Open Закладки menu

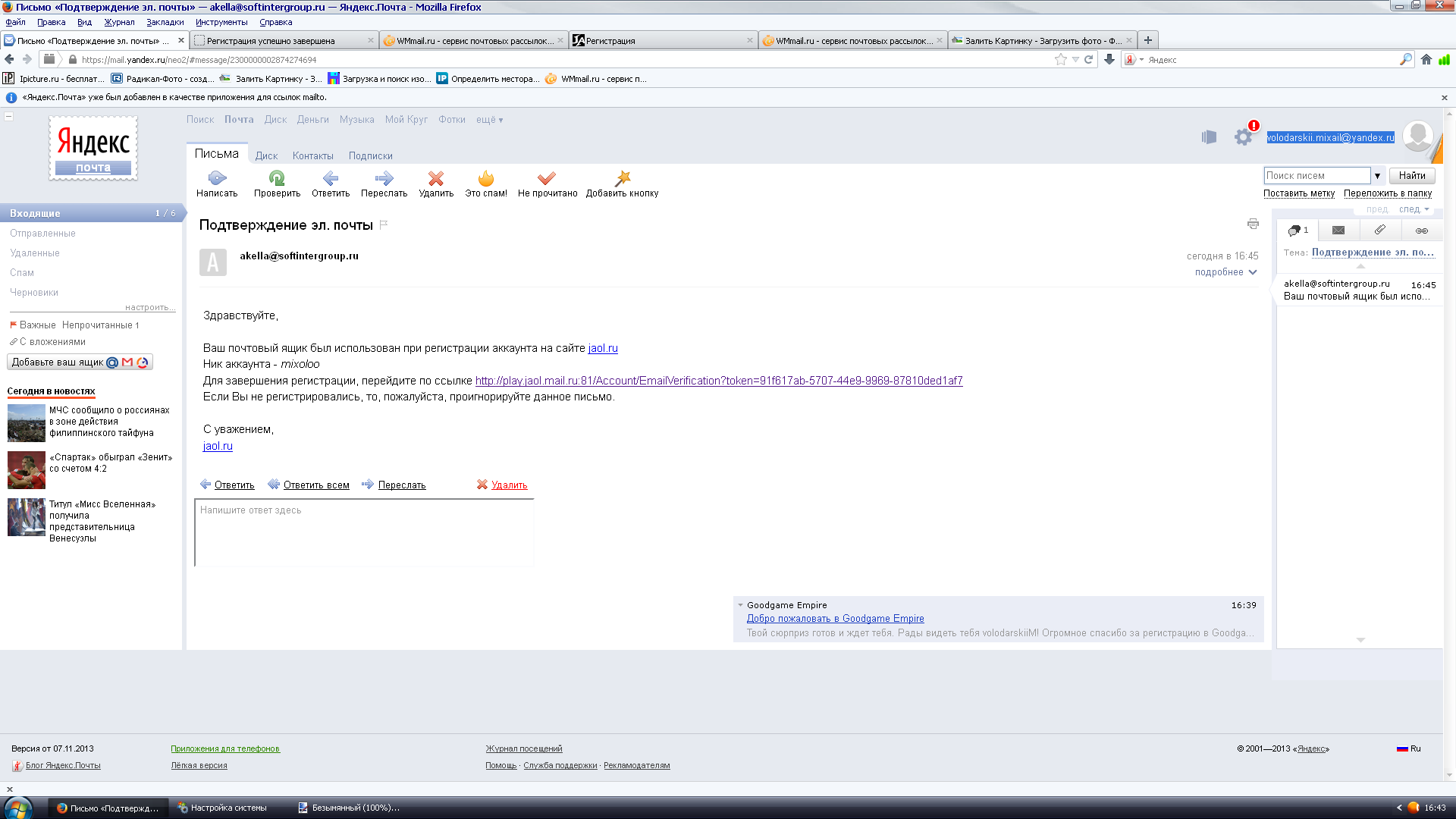tap(165, 22)
